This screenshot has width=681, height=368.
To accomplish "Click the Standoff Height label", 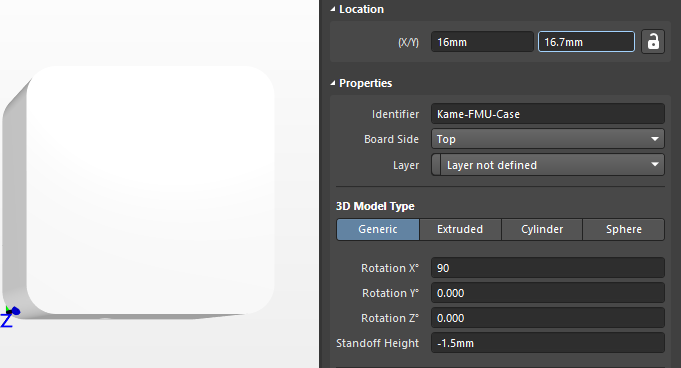I will pos(377,343).
